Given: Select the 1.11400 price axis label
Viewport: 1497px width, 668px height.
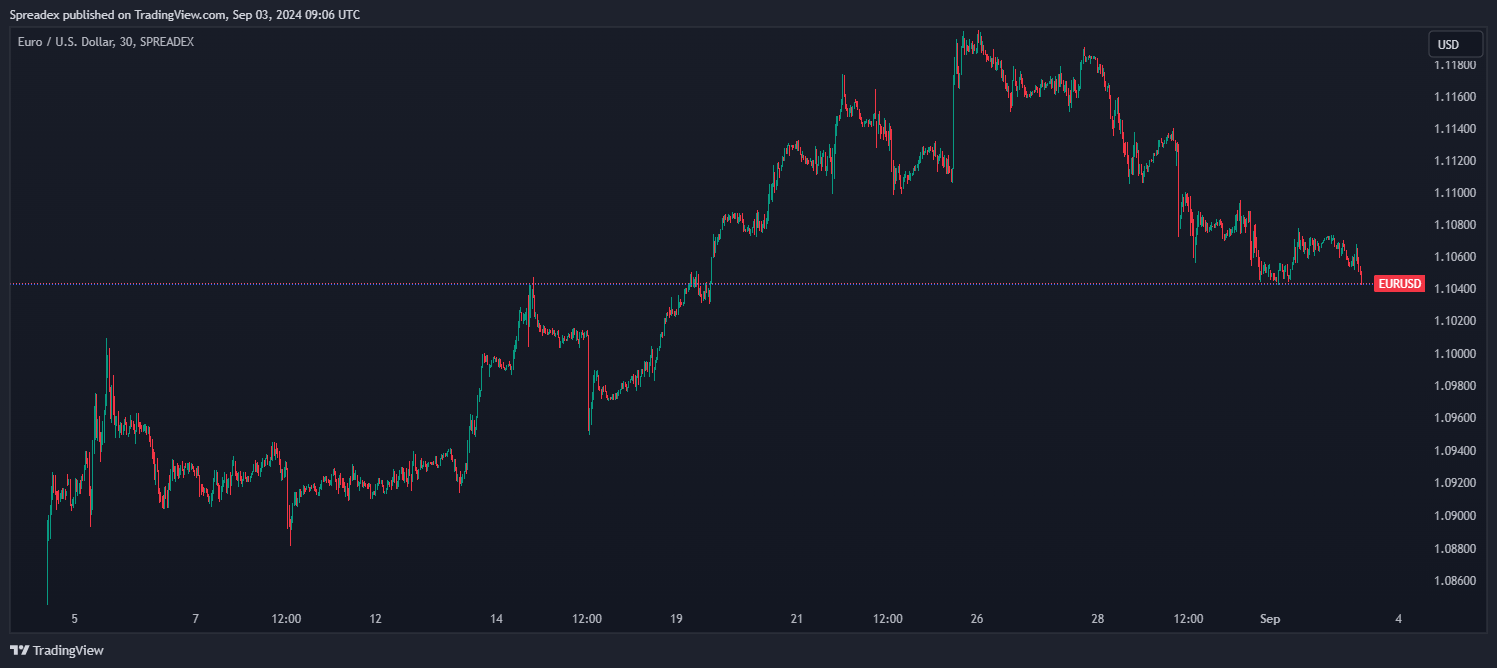Looking at the screenshot, I should (x=1456, y=129).
